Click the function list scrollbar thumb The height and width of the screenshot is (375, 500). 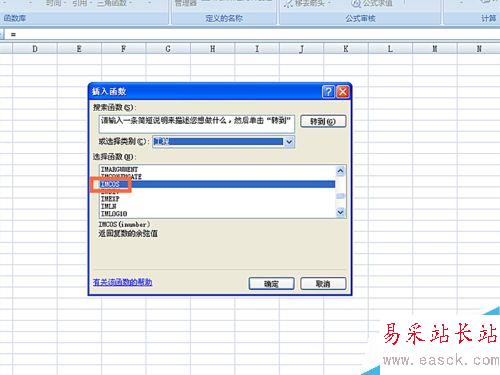pyautogui.click(x=340, y=196)
